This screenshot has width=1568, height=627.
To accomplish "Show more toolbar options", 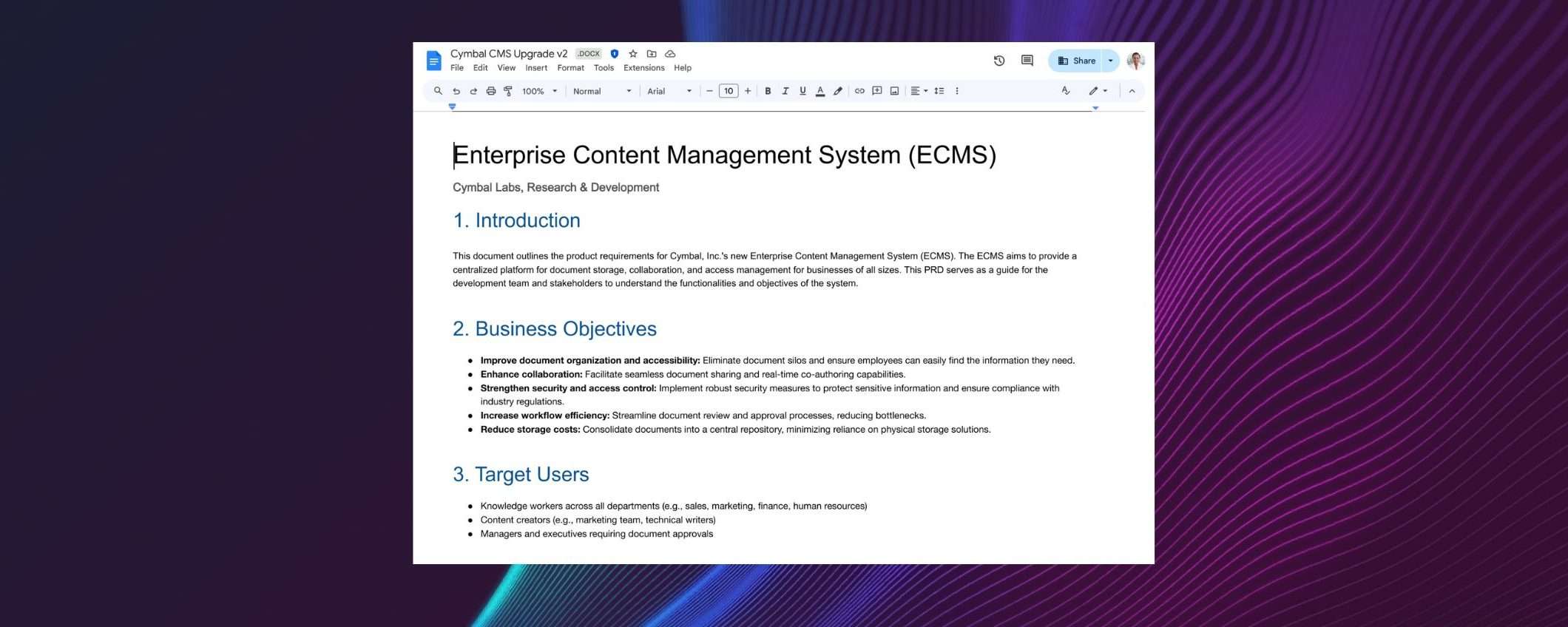I will (x=957, y=91).
